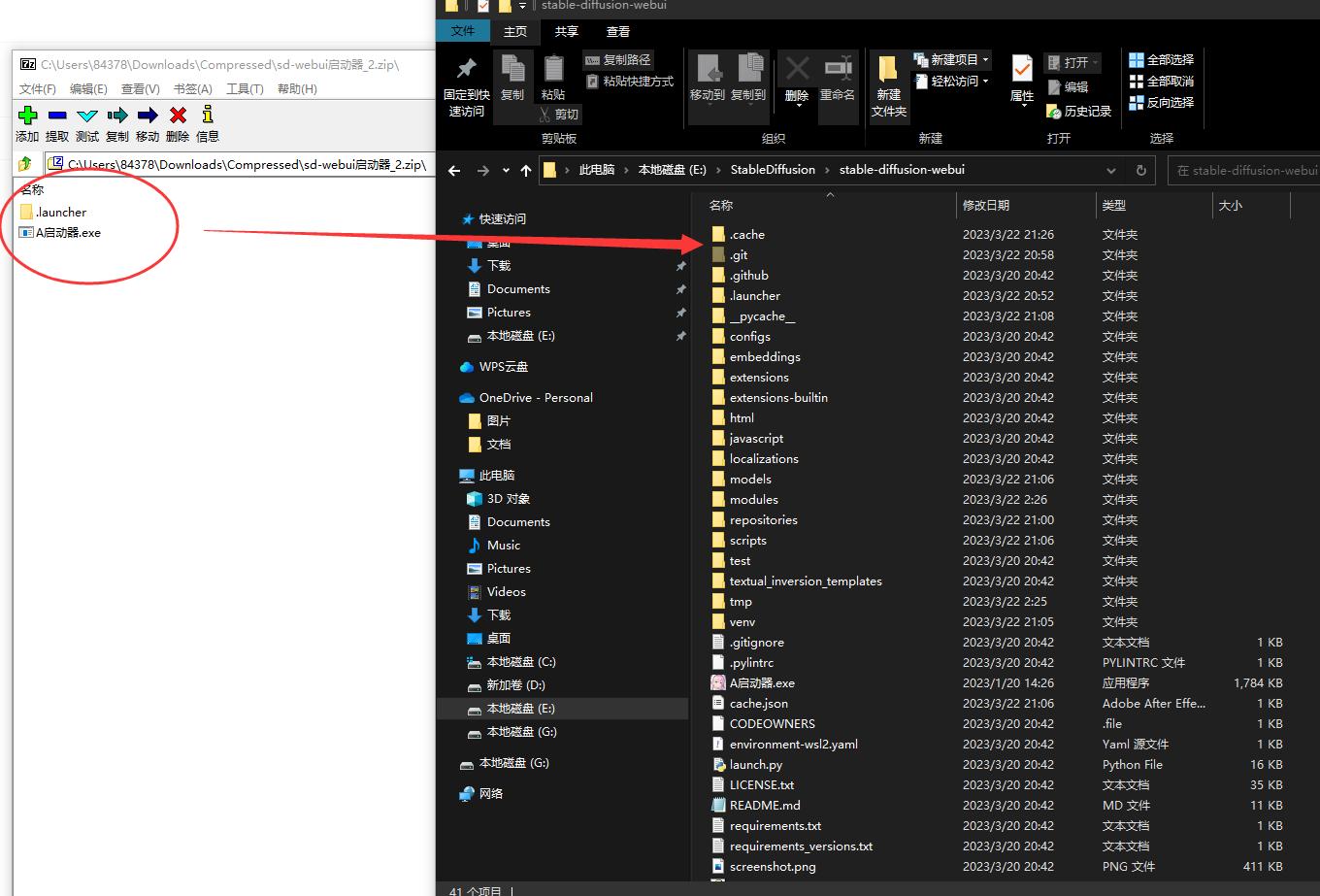Open the Tools (工具(T)) menu in 7-Zip

click(245, 88)
